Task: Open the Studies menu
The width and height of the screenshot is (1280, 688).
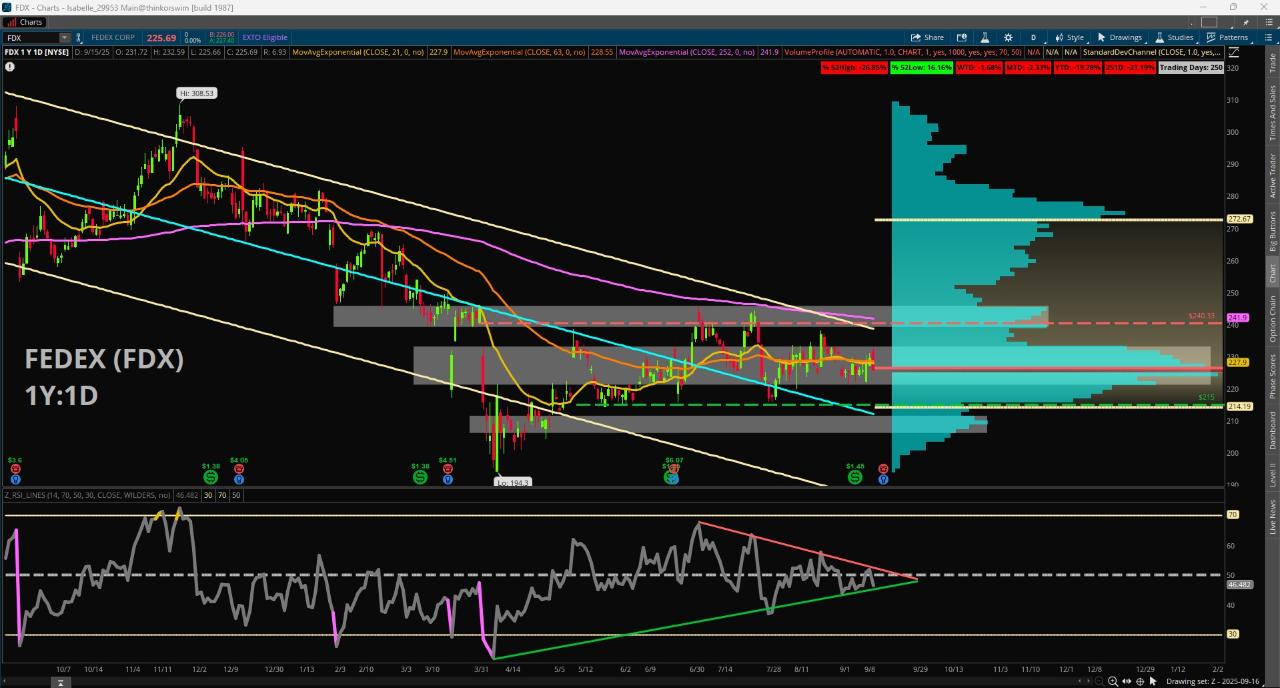Action: [x=1174, y=37]
